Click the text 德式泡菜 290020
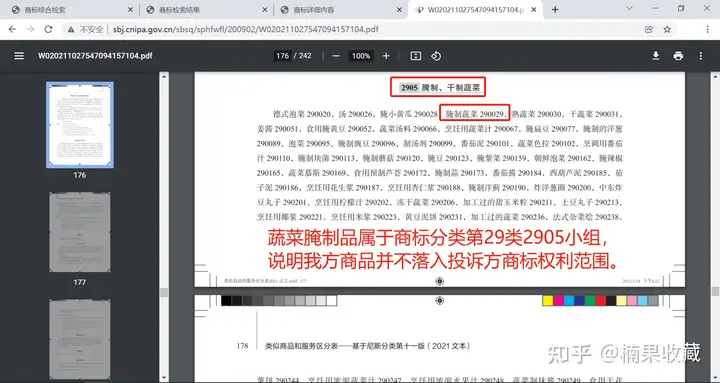This screenshot has height=383, width=720. click(x=302, y=114)
